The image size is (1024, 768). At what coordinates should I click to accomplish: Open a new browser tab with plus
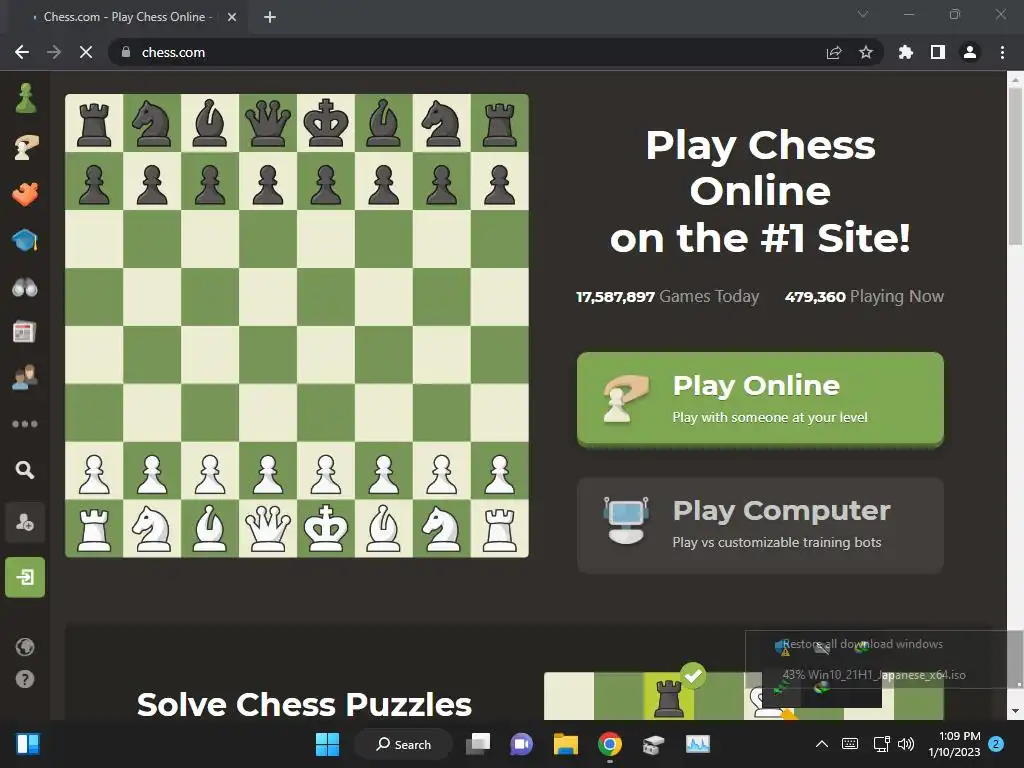[270, 17]
